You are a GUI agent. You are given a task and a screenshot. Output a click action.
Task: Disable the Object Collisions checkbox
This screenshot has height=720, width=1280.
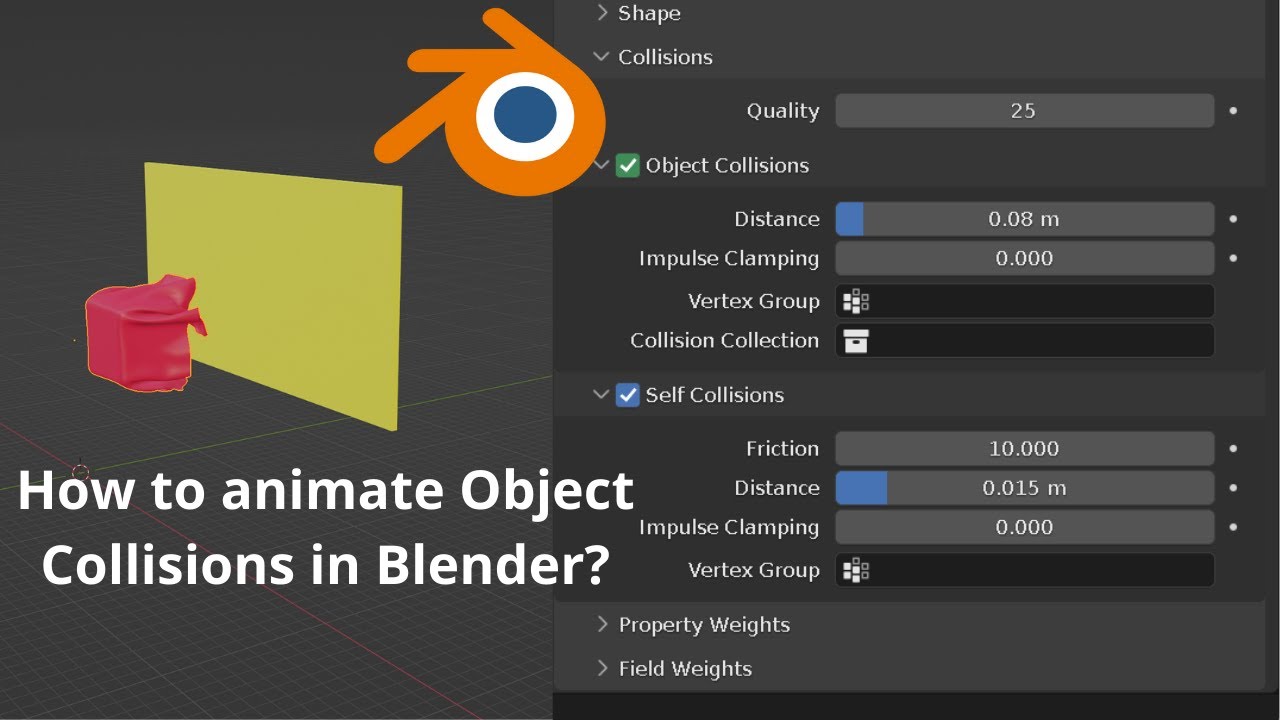(627, 165)
